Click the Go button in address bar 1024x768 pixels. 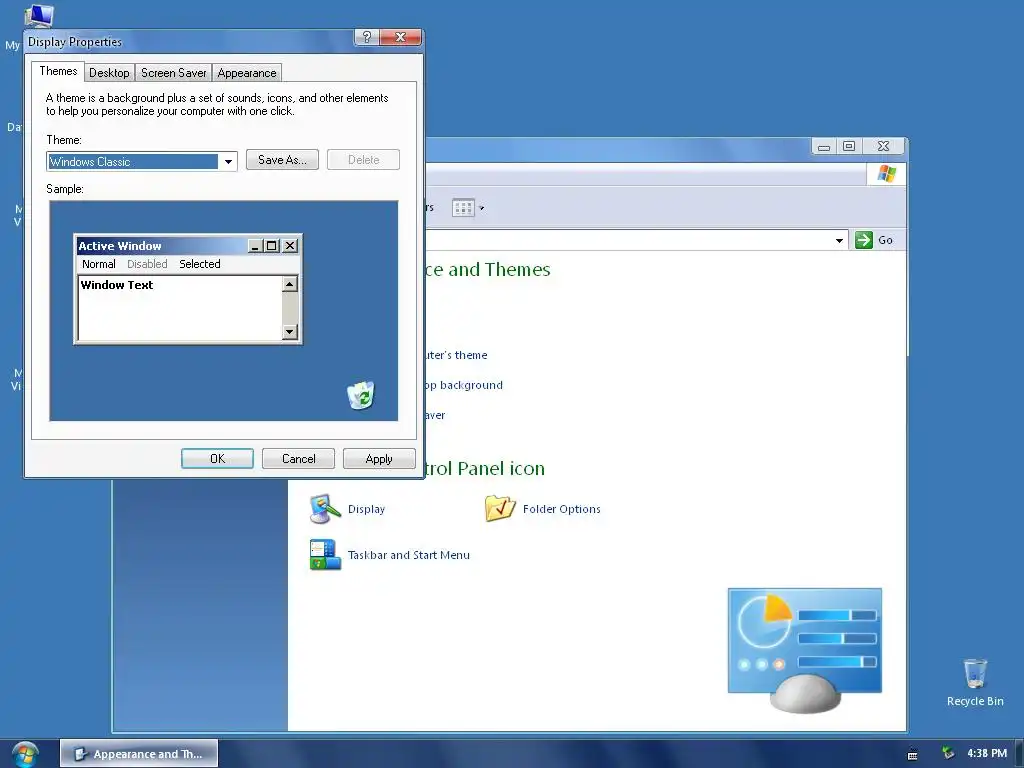click(x=876, y=240)
